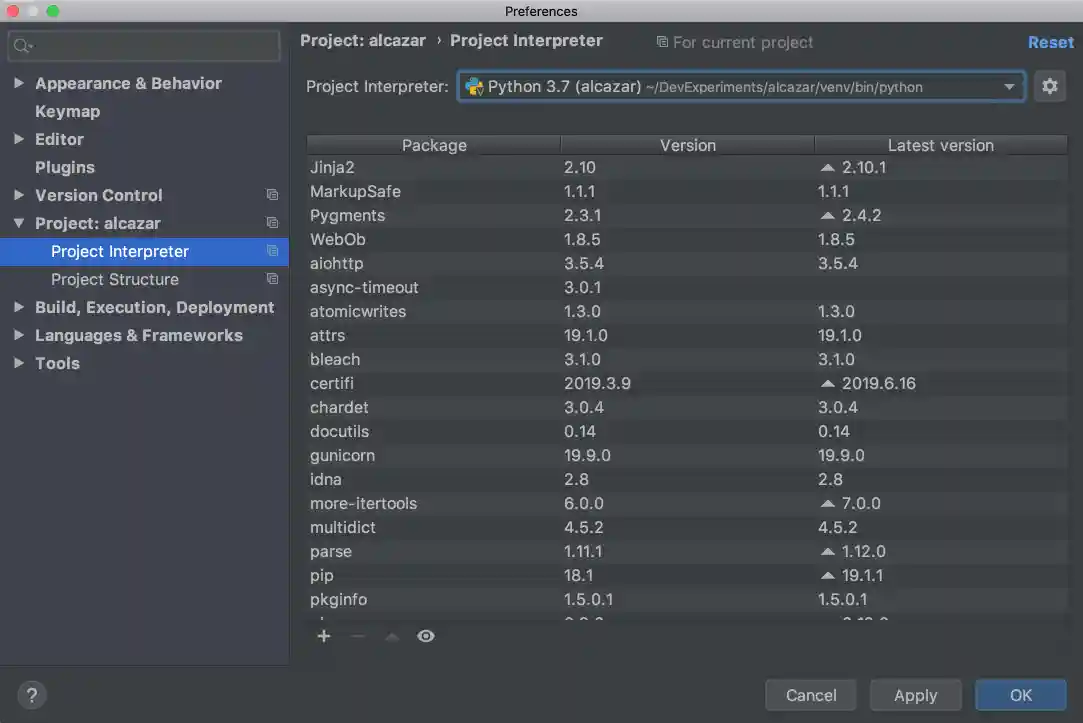Screen dimensions: 1083x723
Task: Open the Plugins settings page
Action: tap(65, 167)
